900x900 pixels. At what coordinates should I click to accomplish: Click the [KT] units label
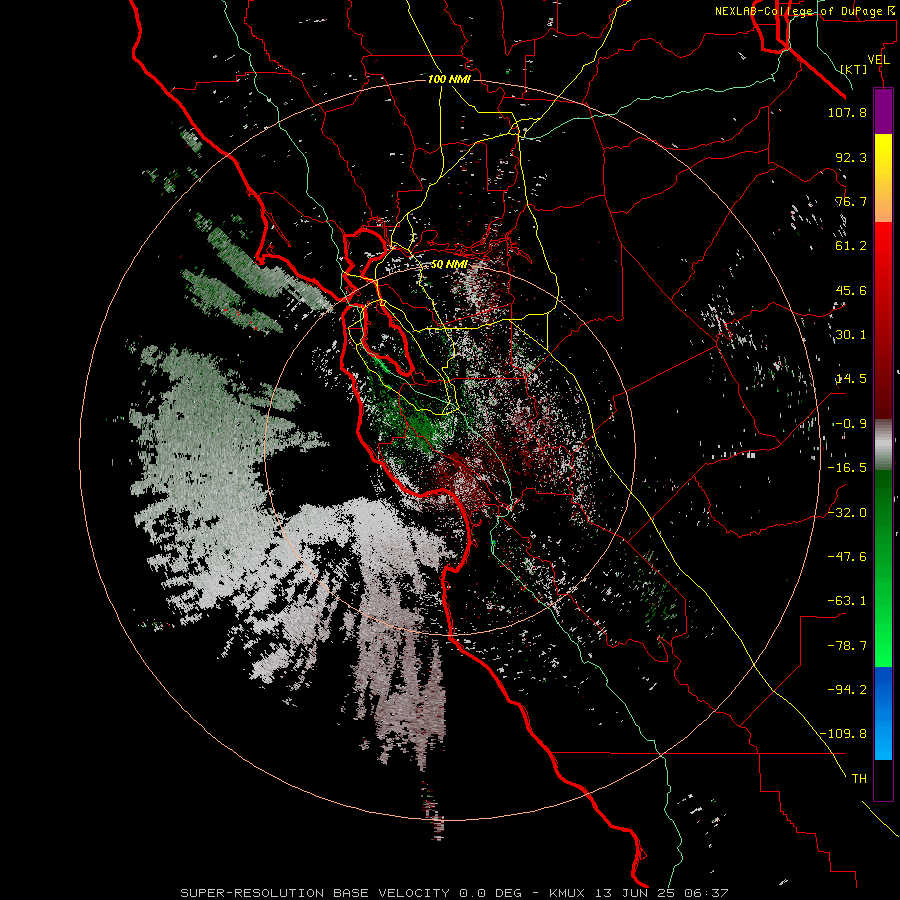point(854,69)
